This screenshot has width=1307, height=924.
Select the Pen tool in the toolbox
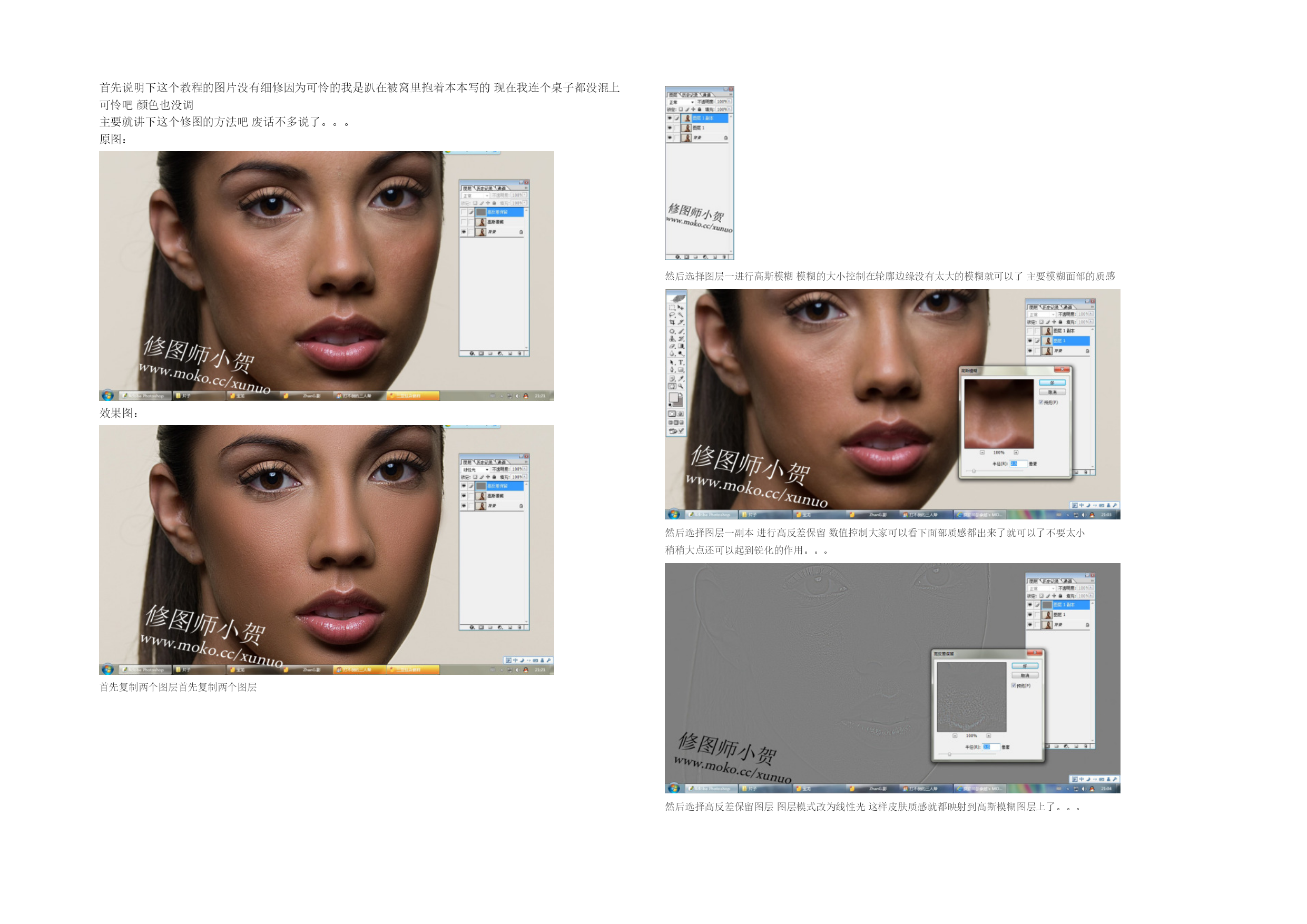point(672,370)
